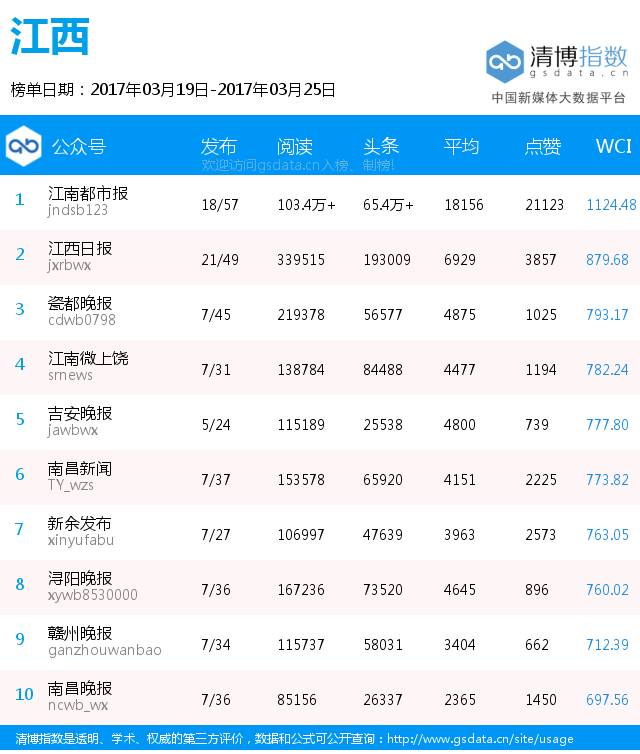Select account ID ganzhouwanbao

point(105,650)
